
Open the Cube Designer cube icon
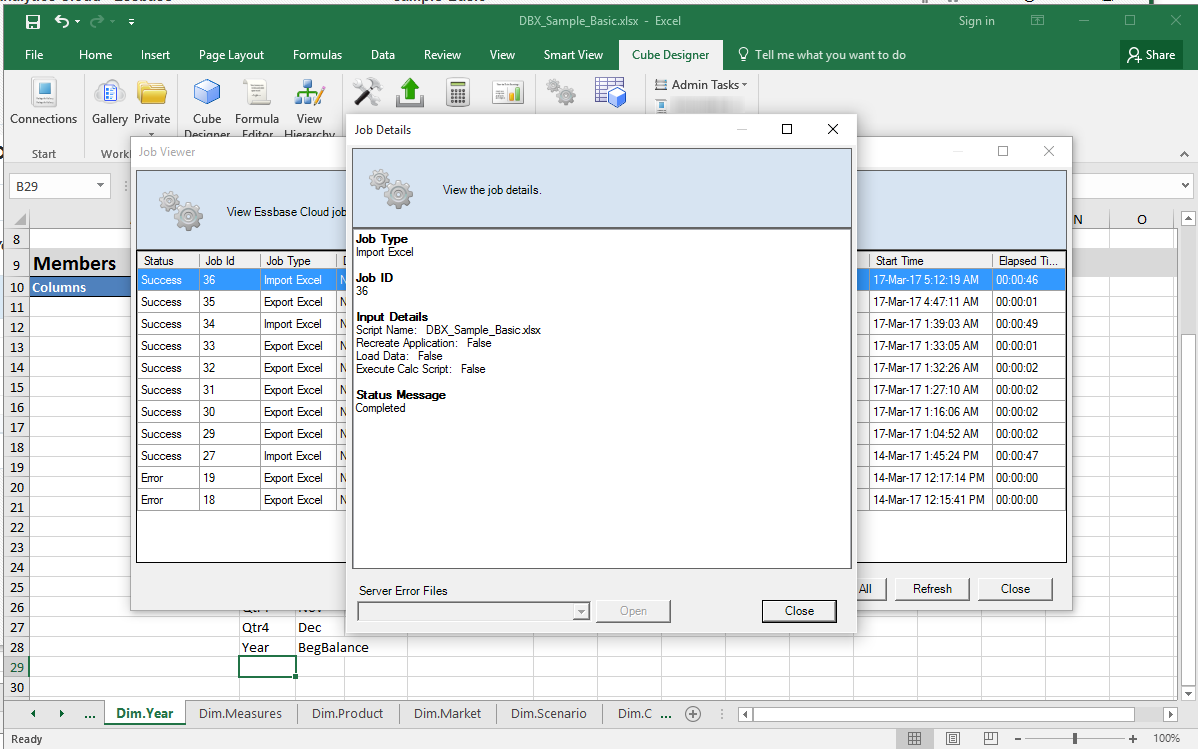(x=207, y=93)
